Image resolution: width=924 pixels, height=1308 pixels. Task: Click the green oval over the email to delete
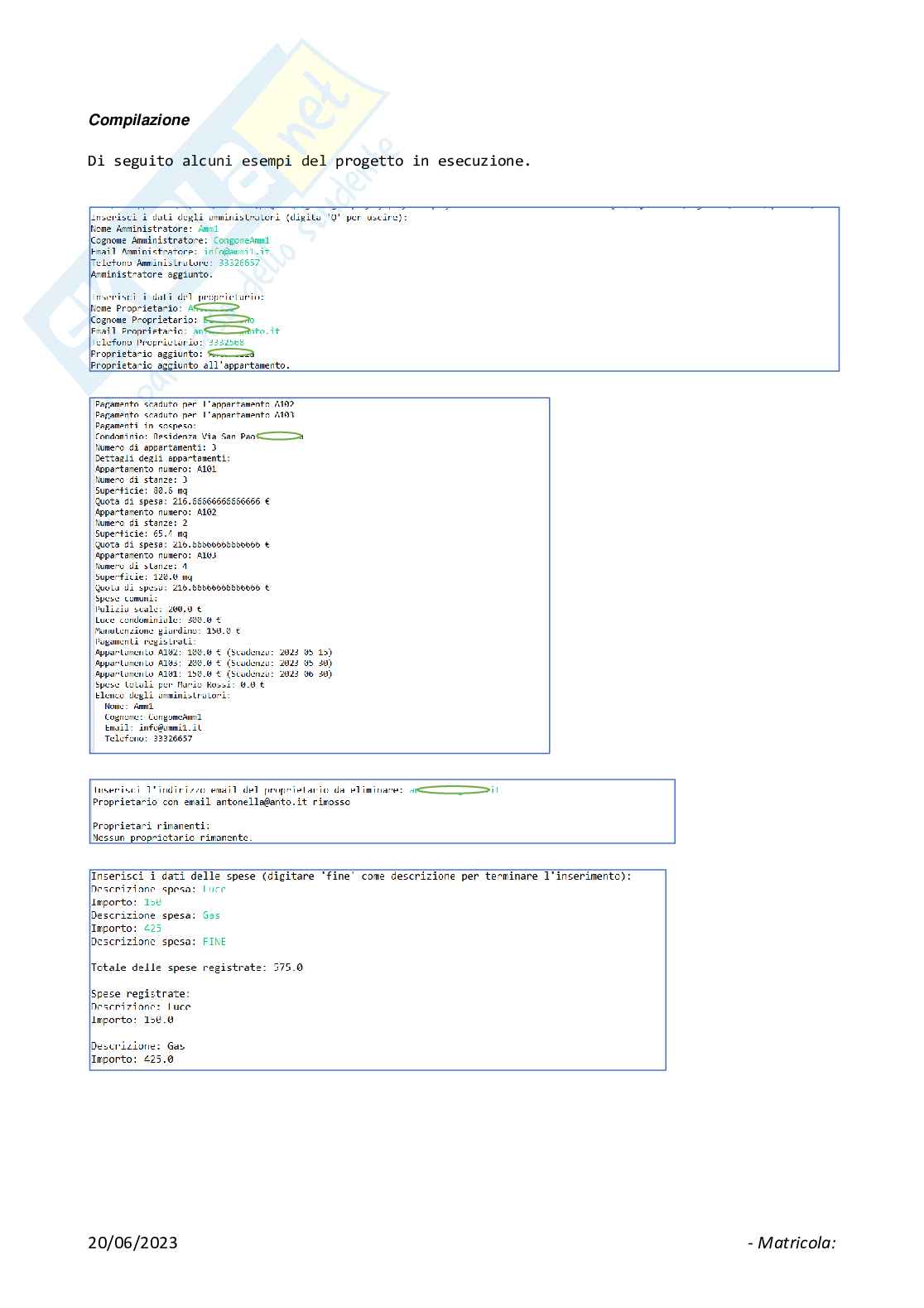pos(452,790)
